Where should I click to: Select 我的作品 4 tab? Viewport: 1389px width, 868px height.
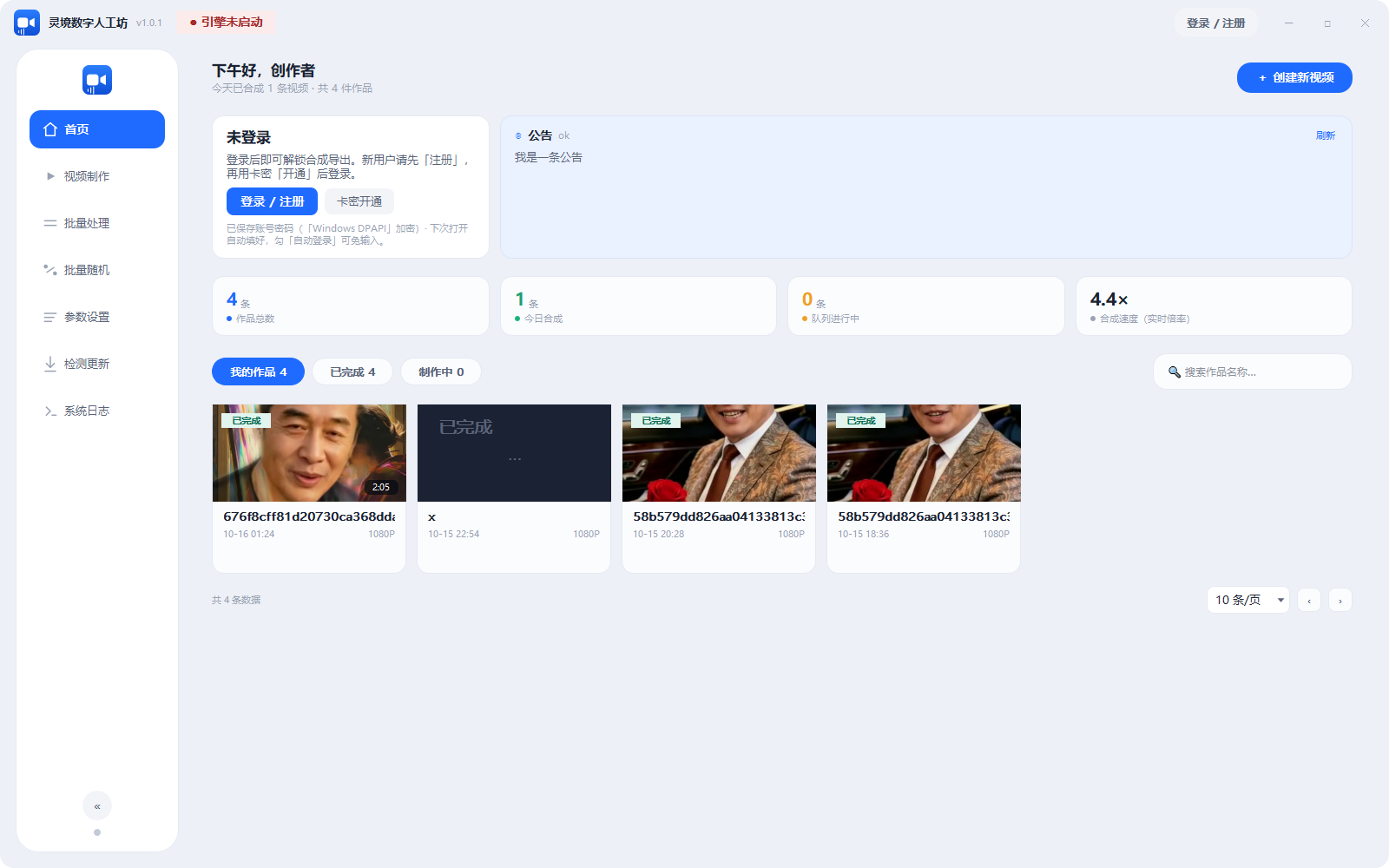tap(258, 372)
